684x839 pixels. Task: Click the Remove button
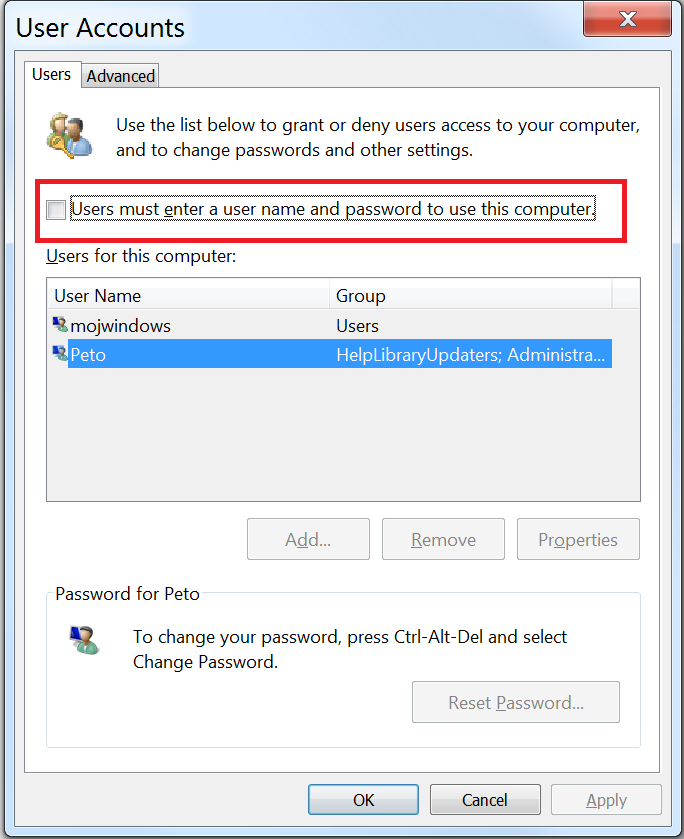443,539
